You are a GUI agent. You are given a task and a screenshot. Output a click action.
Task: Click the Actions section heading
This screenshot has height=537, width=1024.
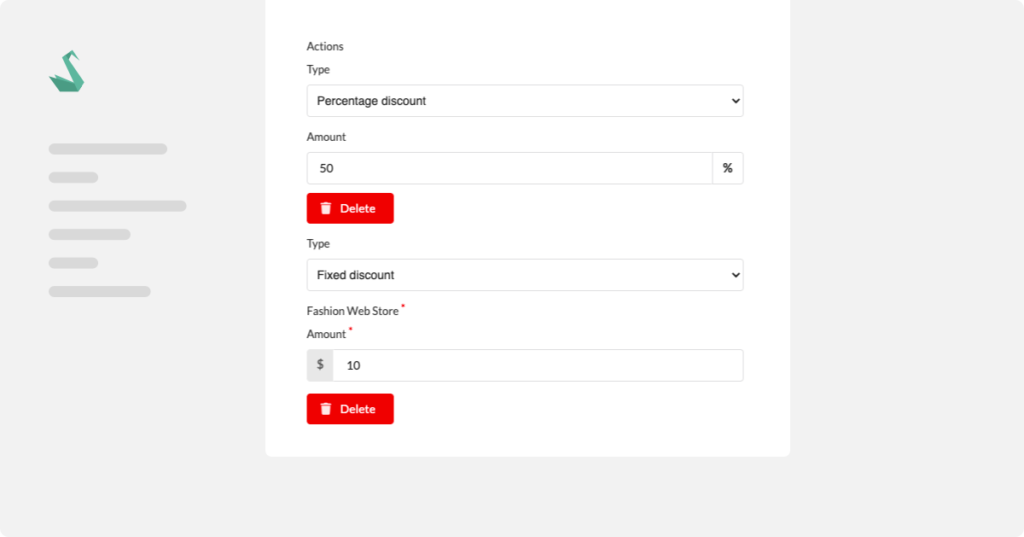click(325, 46)
